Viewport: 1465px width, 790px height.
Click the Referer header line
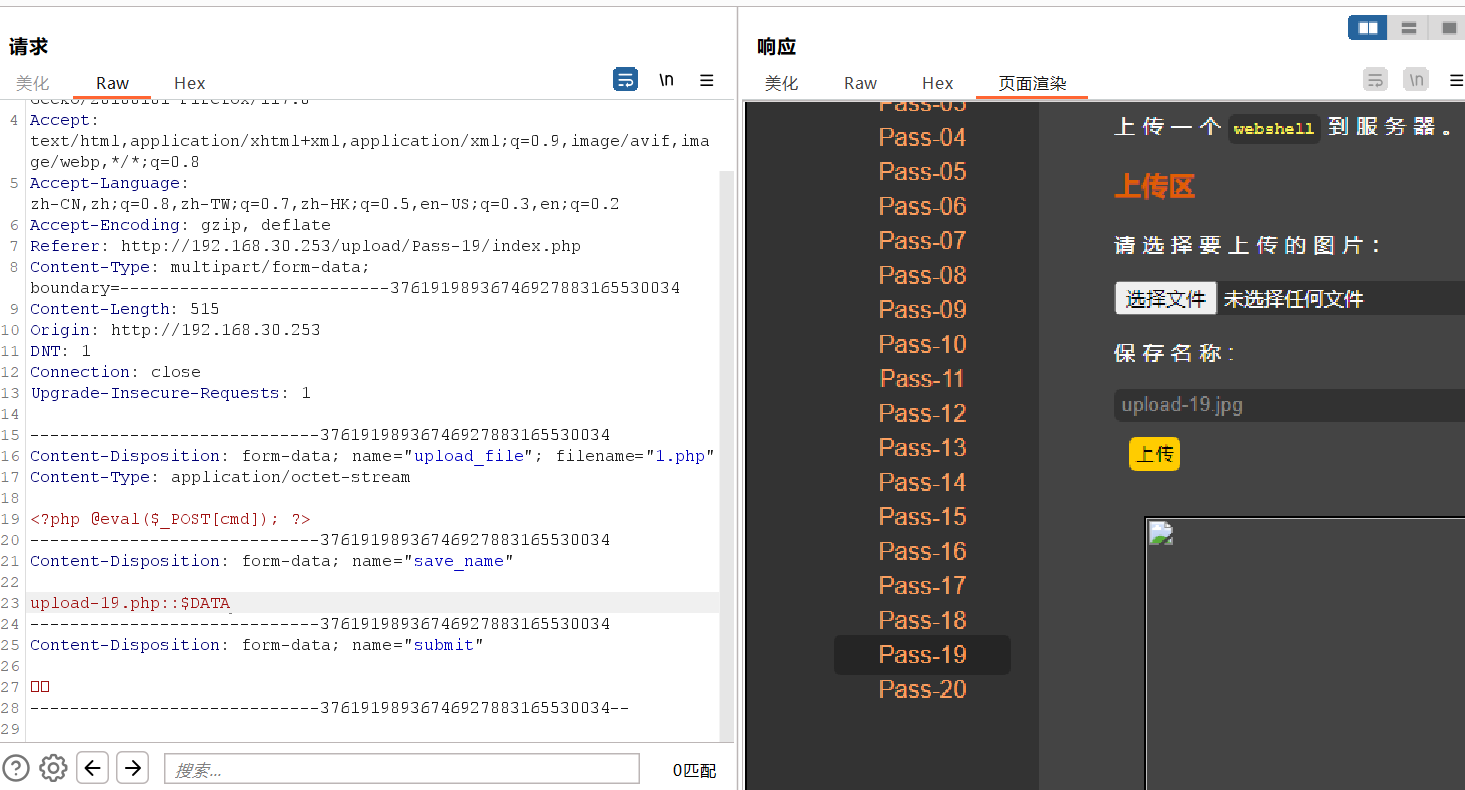305,246
